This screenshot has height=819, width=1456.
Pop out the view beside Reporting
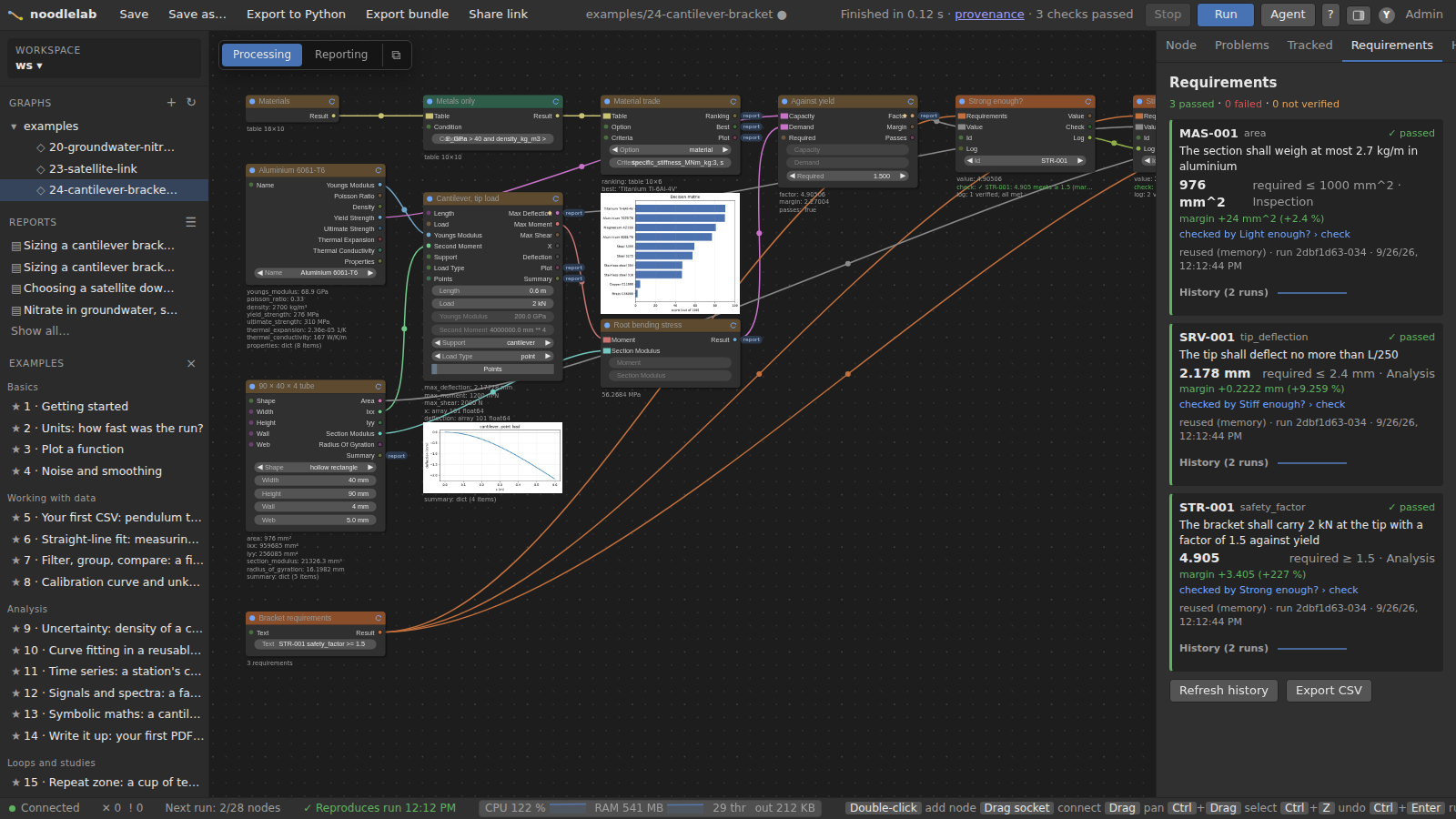click(396, 55)
